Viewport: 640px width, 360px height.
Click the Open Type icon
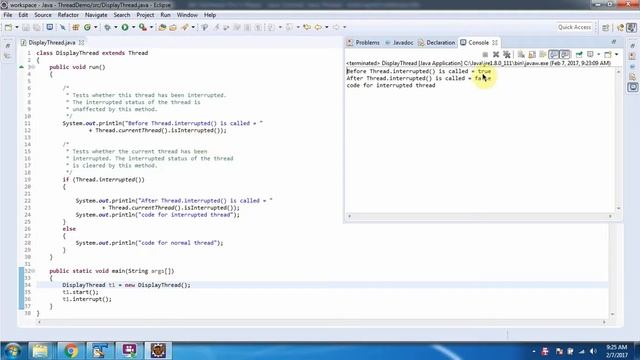(x=162, y=27)
